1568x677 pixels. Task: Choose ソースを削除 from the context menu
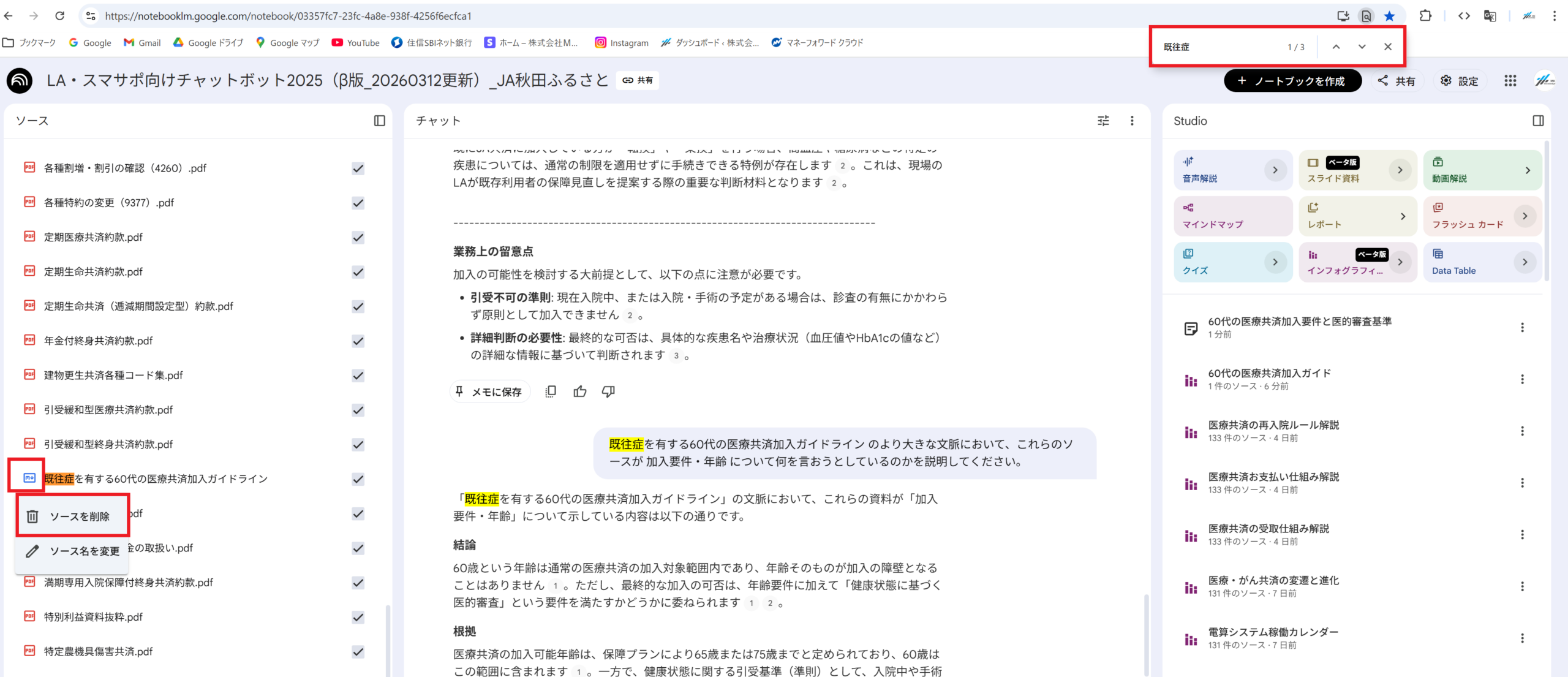point(72,516)
